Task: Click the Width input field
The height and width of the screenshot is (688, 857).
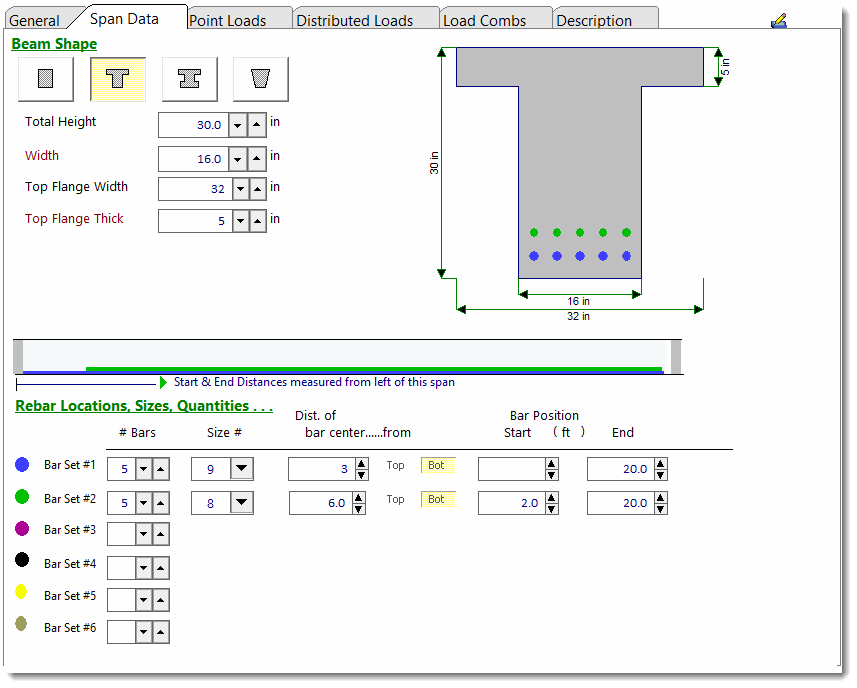Action: (193, 159)
